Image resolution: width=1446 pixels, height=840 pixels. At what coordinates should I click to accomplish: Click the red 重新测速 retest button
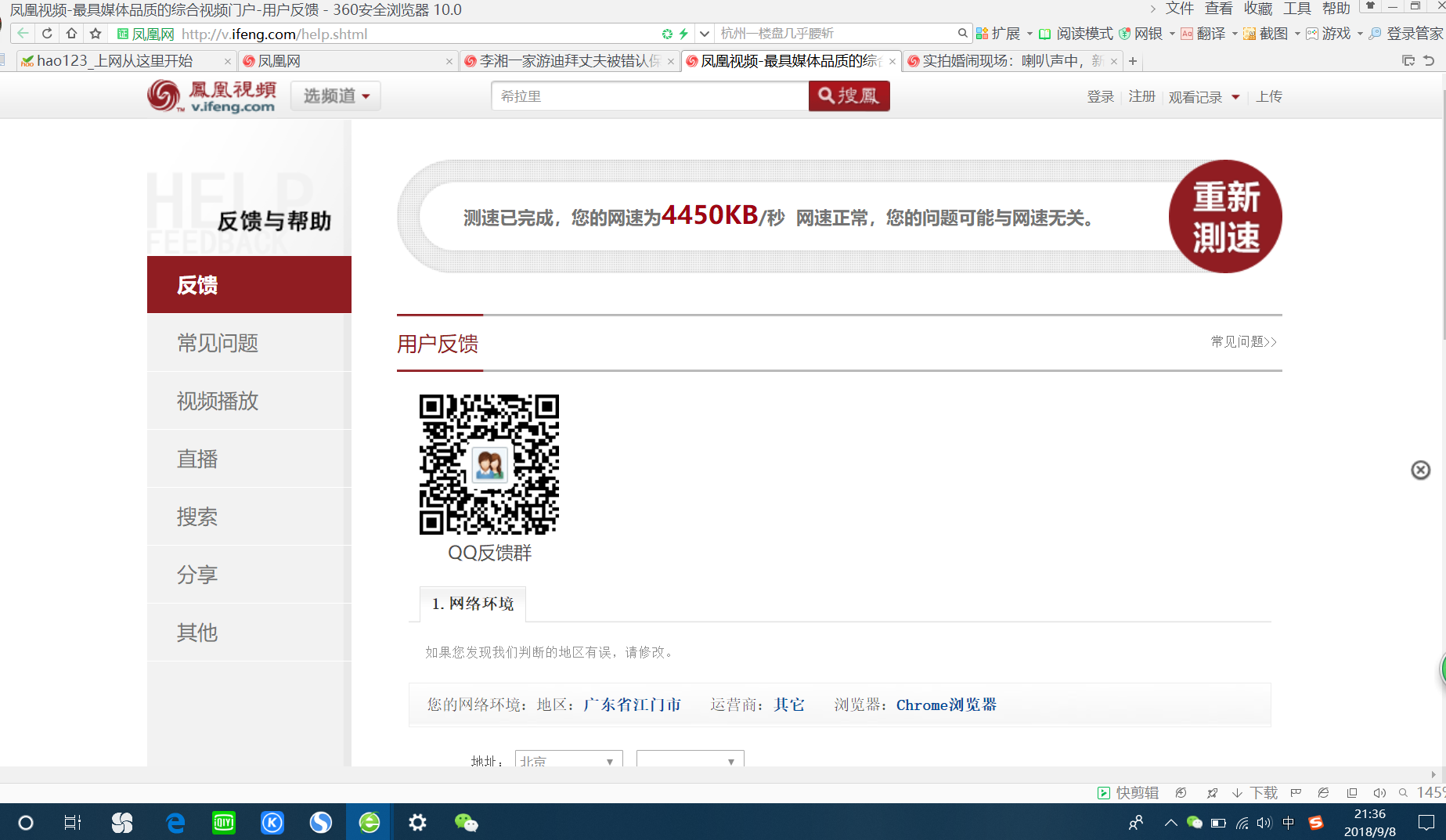[x=1225, y=217]
